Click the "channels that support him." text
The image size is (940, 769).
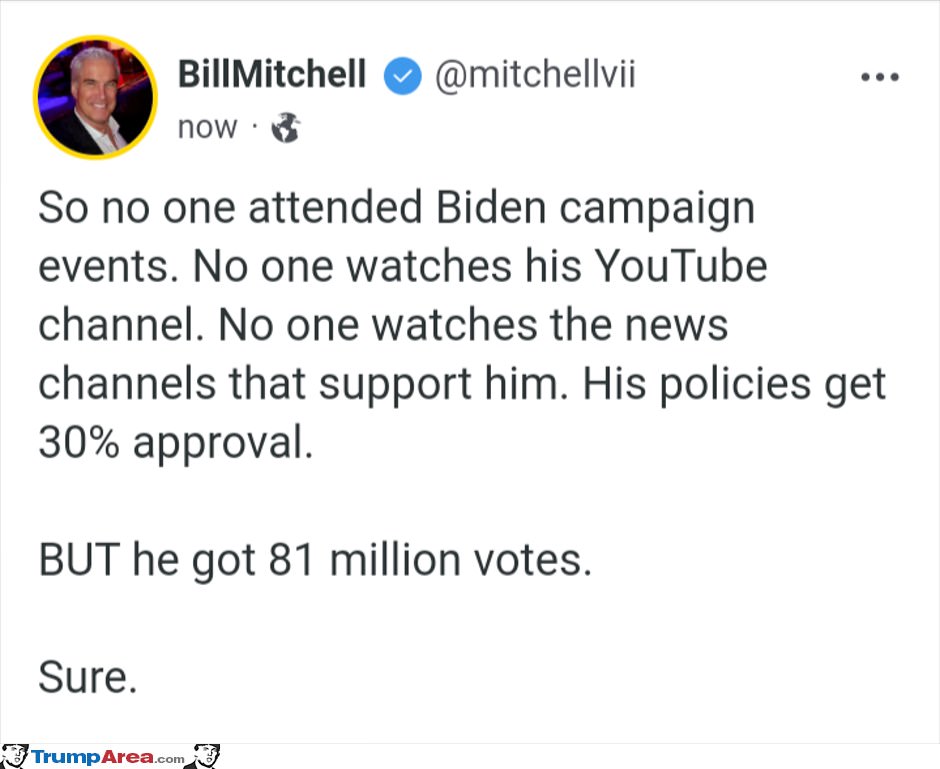tap(303, 385)
